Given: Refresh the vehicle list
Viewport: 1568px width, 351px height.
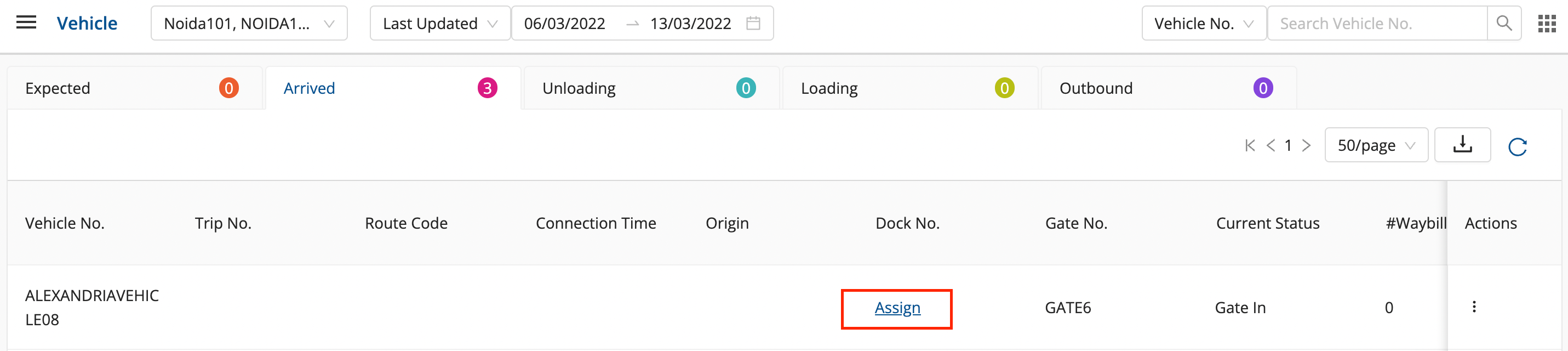Looking at the screenshot, I should point(1518,147).
